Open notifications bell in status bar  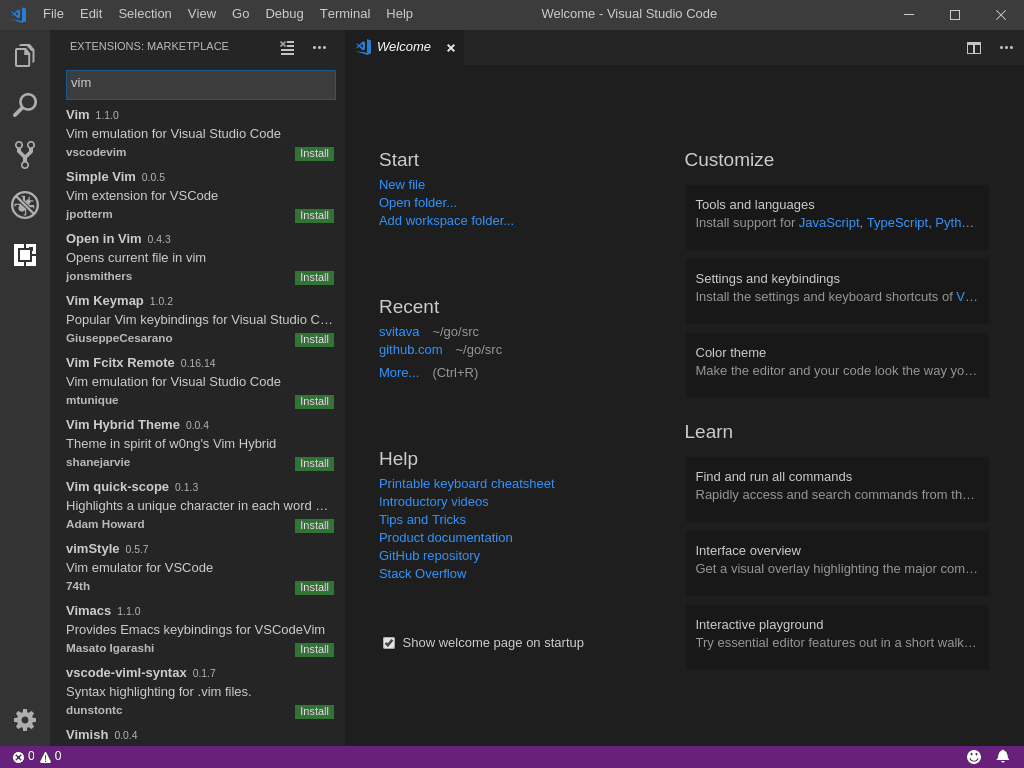point(1002,756)
